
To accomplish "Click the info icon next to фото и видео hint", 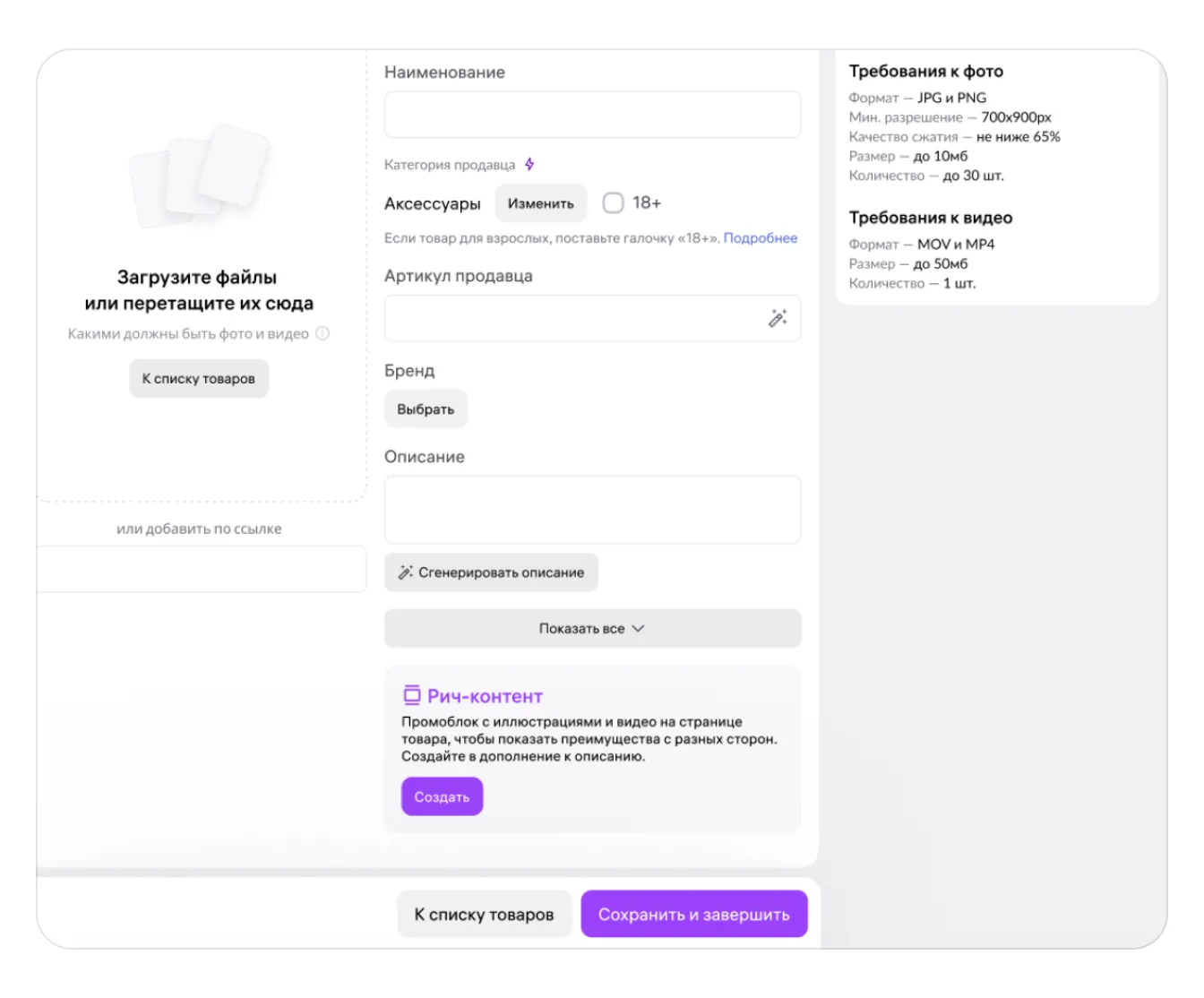I will [x=322, y=333].
